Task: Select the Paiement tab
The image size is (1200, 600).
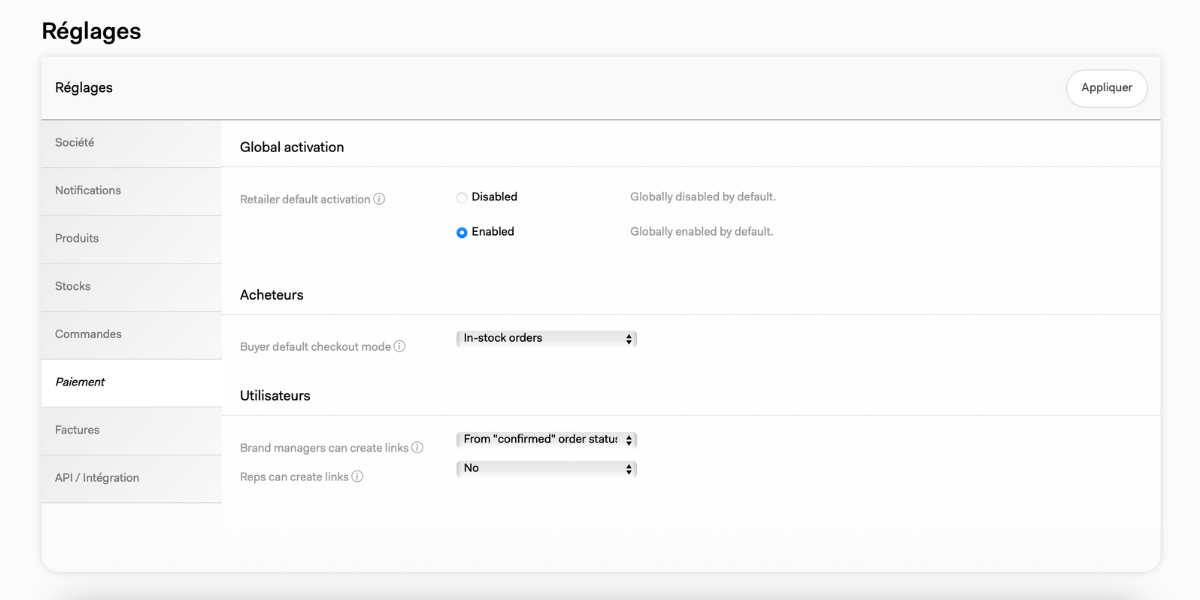Action: (131, 383)
